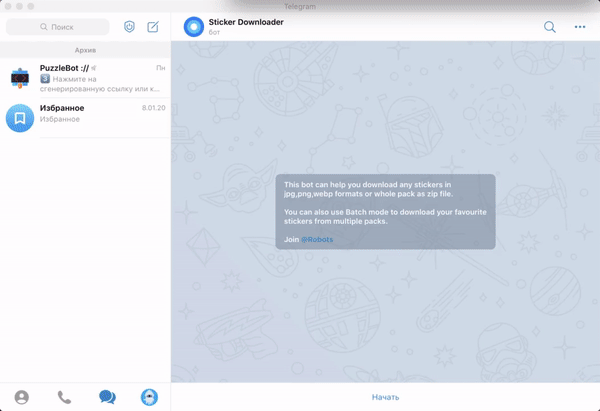Click the PuzzleBot avatar image

tap(20, 78)
